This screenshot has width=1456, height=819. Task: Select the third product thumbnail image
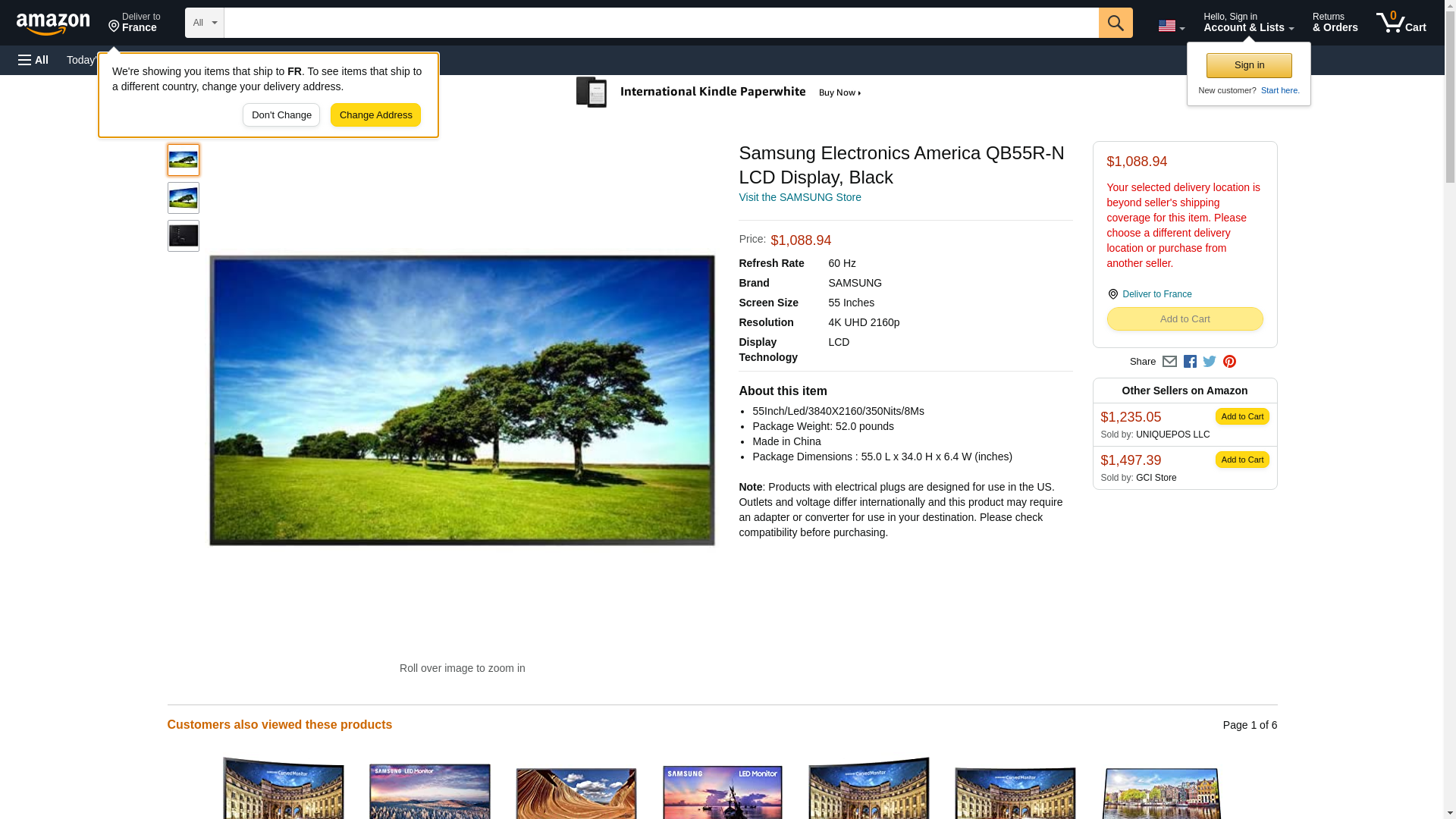coord(183,236)
